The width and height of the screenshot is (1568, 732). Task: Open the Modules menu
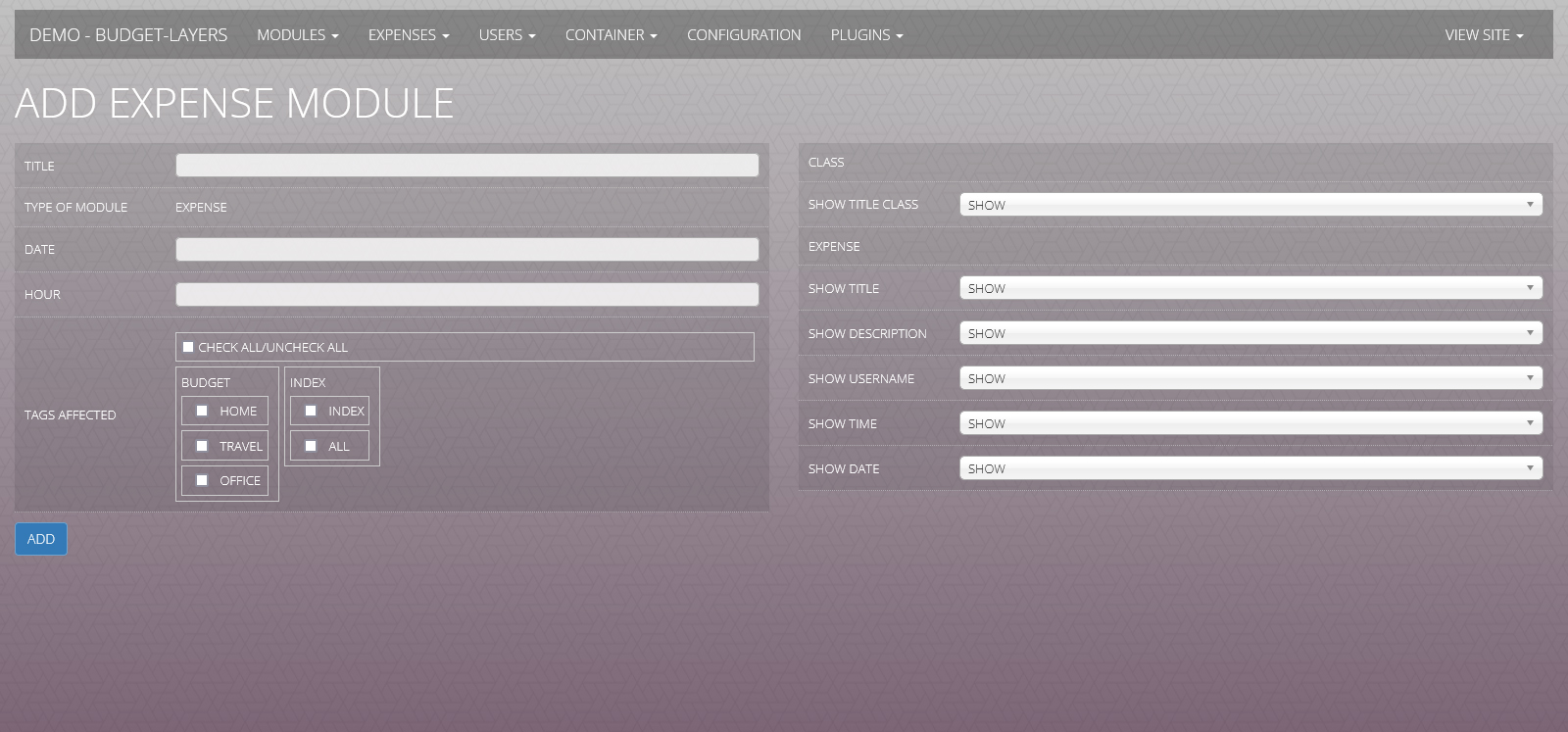tap(297, 35)
